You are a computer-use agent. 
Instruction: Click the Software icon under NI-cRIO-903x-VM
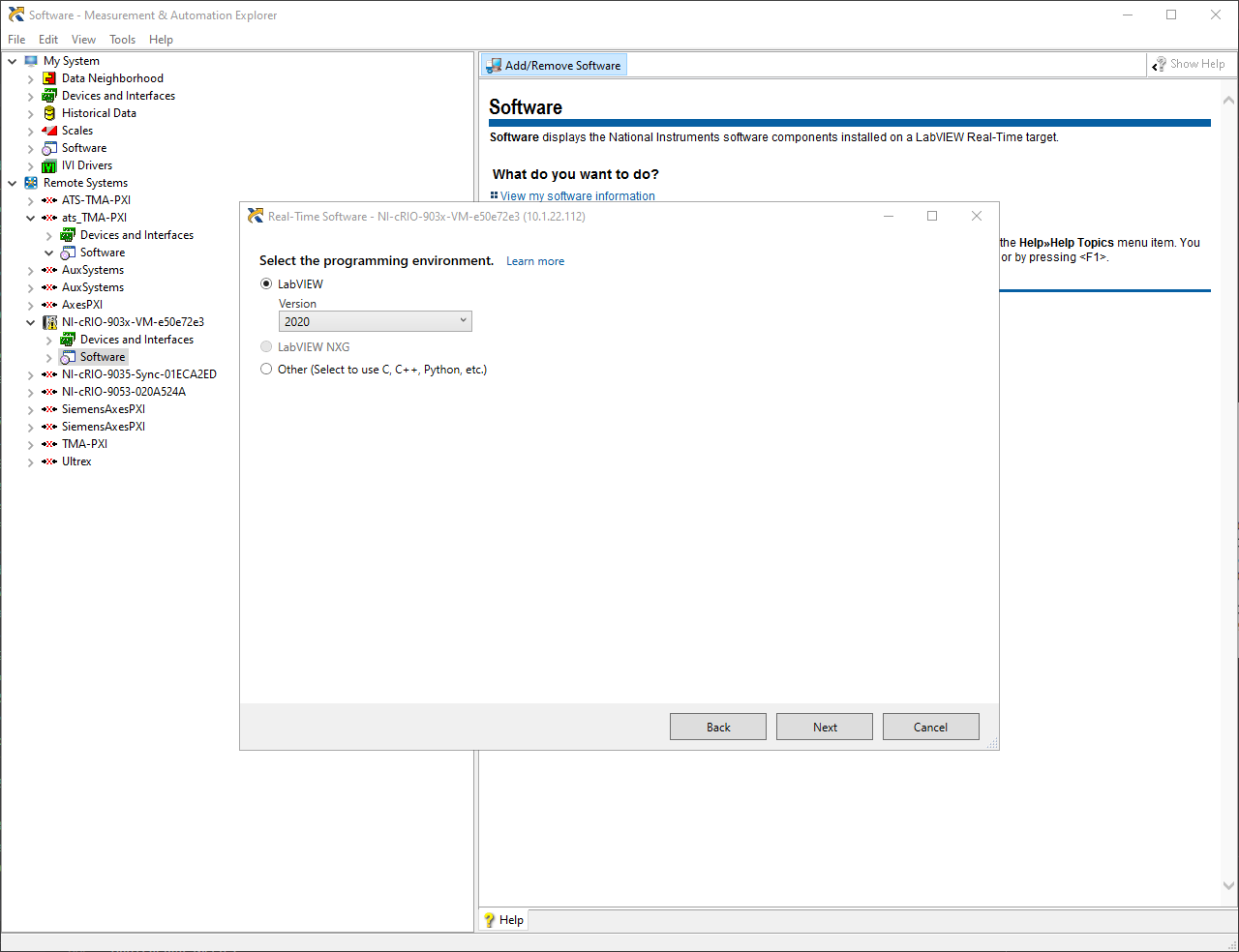[68, 357]
